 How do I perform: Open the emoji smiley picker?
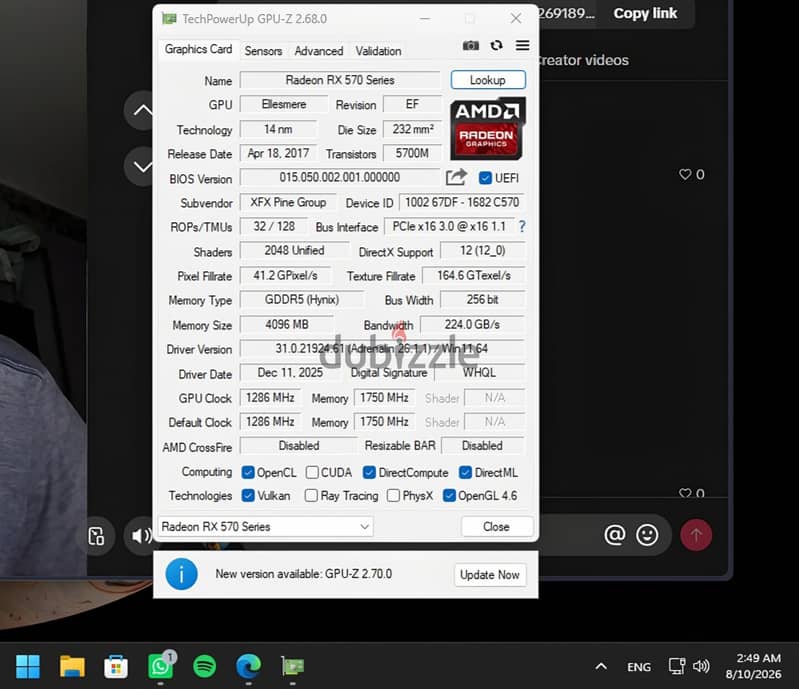(x=647, y=535)
